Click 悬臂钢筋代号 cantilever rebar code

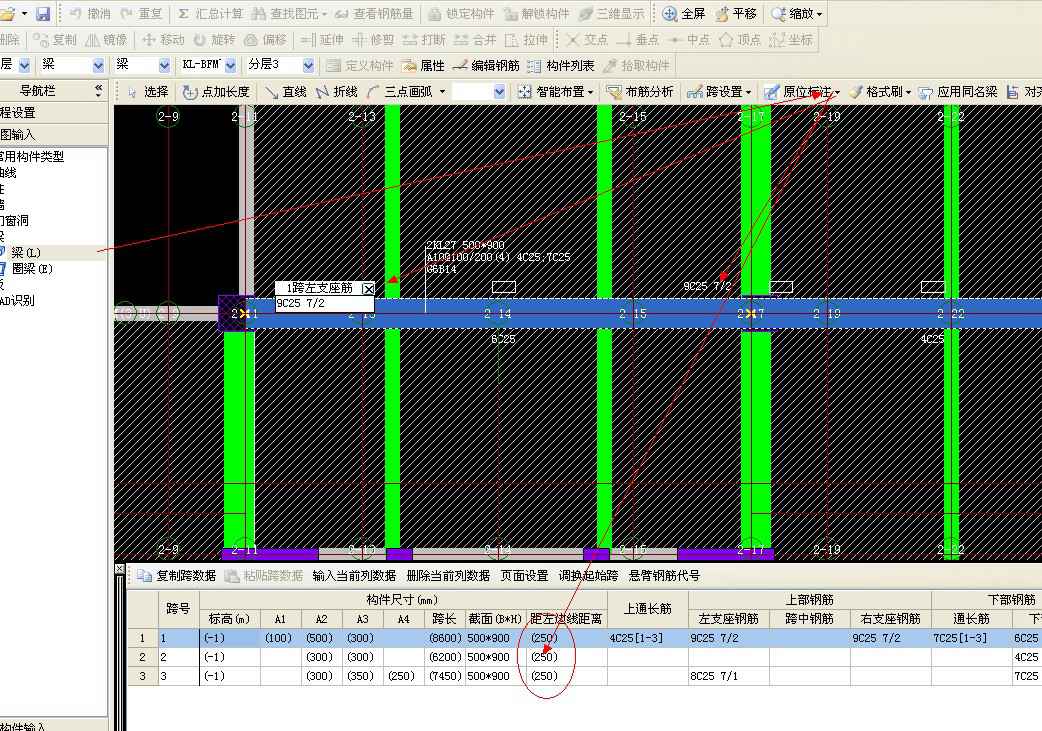pos(665,575)
